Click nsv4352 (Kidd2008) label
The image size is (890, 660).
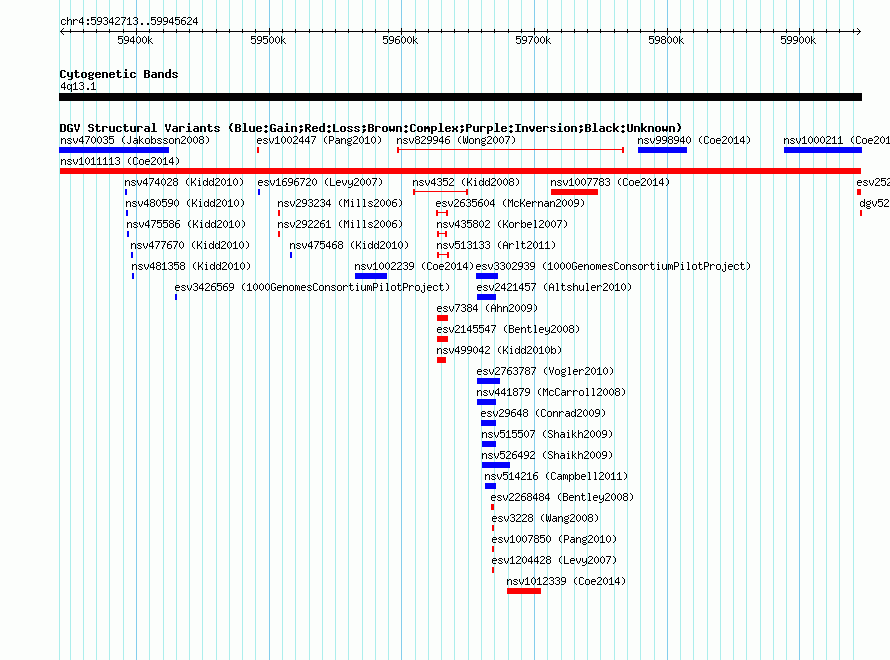point(466,182)
